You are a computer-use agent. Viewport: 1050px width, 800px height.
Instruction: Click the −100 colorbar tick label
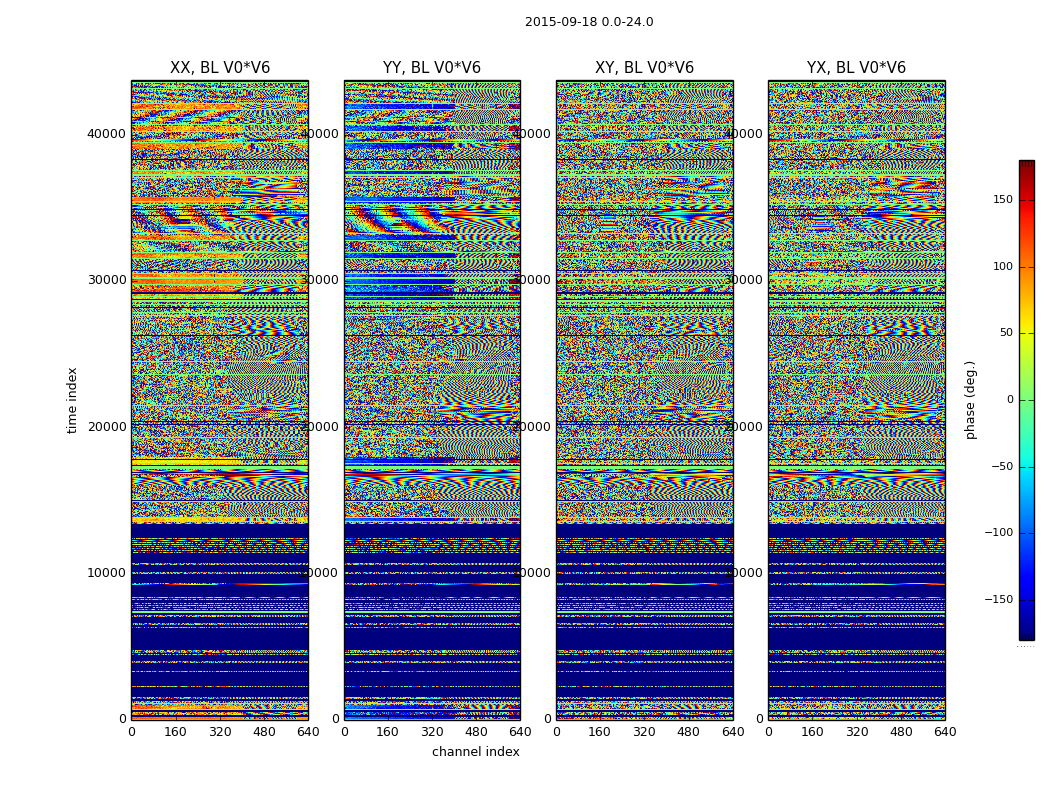[x=999, y=533]
